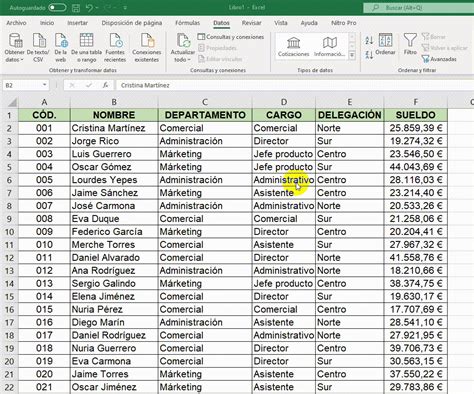This screenshot has height=394, width=474.
Task: Click the NOMBRE header cell
Action: [114, 115]
